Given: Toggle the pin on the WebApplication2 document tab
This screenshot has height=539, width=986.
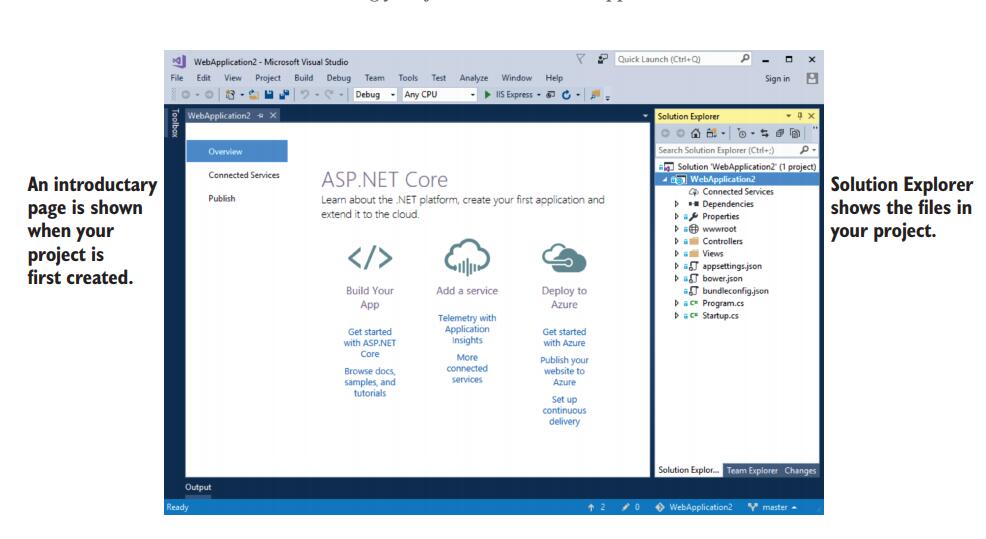Looking at the screenshot, I should 260,116.
